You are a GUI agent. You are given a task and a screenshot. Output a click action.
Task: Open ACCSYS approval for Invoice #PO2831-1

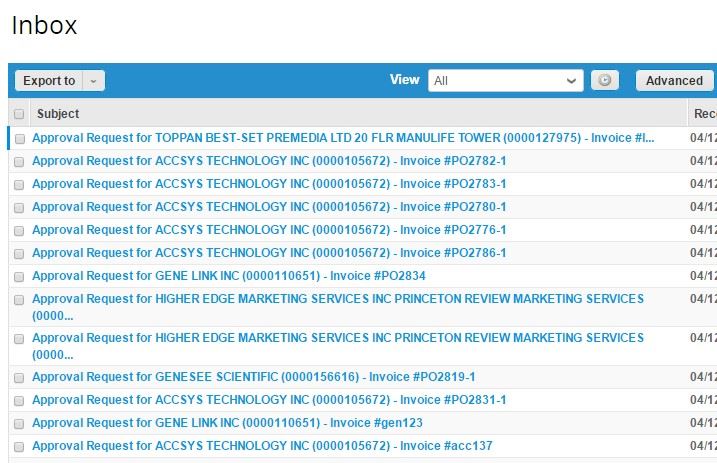coord(269,400)
